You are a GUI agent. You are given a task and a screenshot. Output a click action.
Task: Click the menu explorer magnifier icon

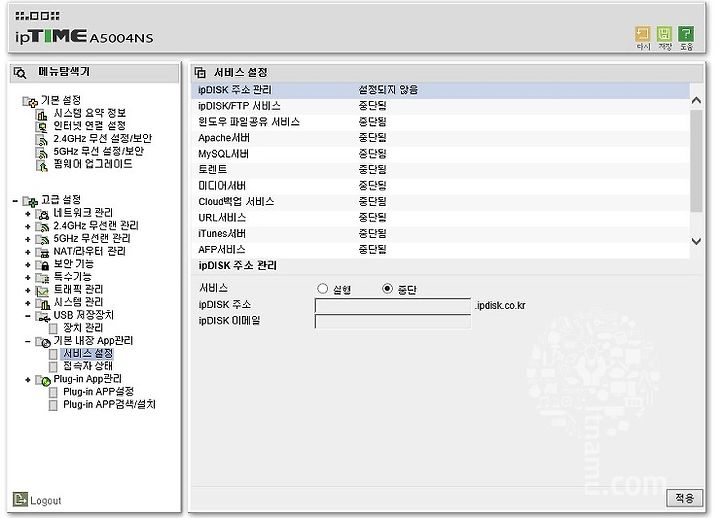(x=20, y=73)
